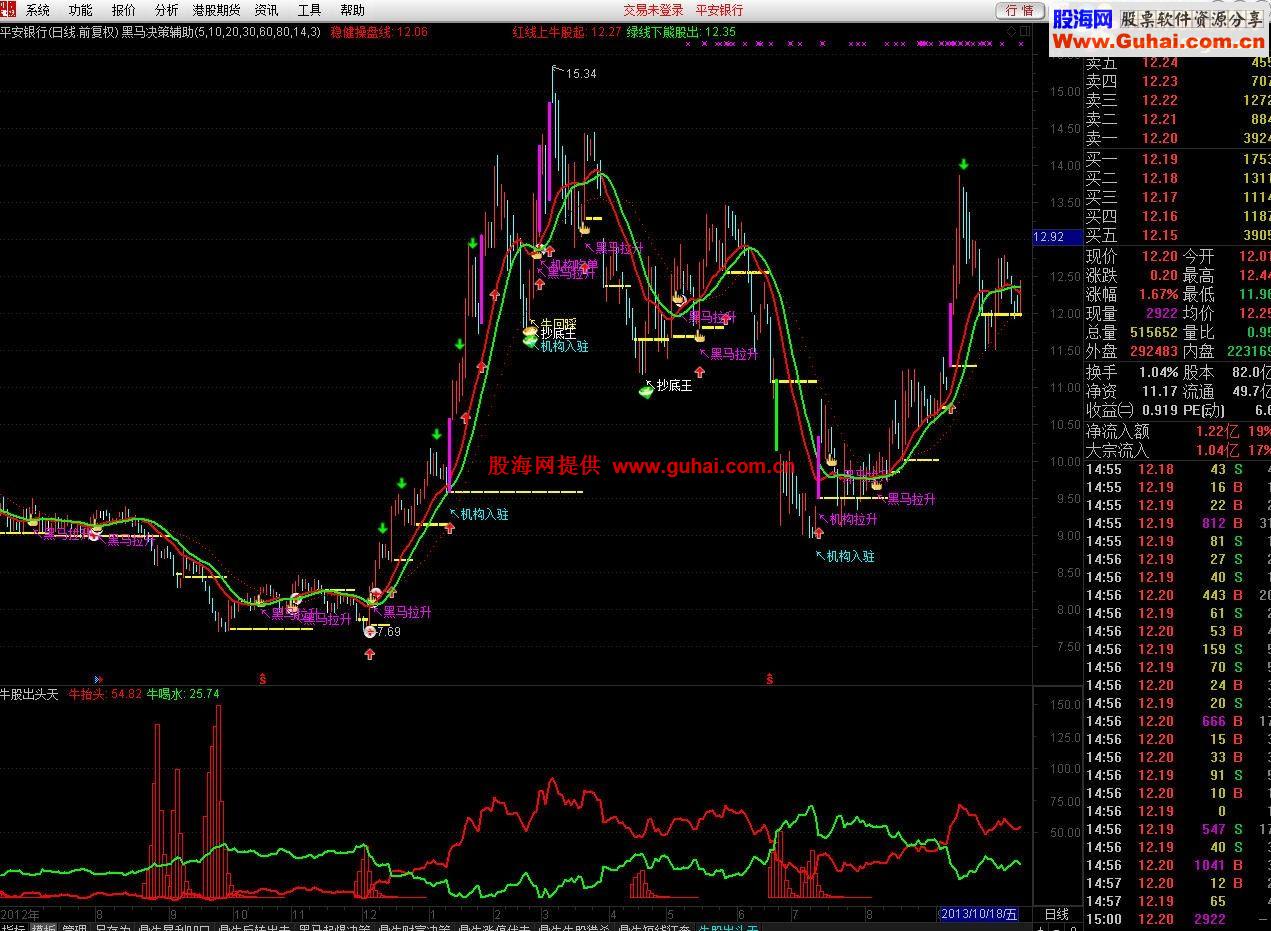Screen dimensions: 1271x931
Task: Click the 稳健操盘线: 12.06 indicator label
Action: point(379,32)
